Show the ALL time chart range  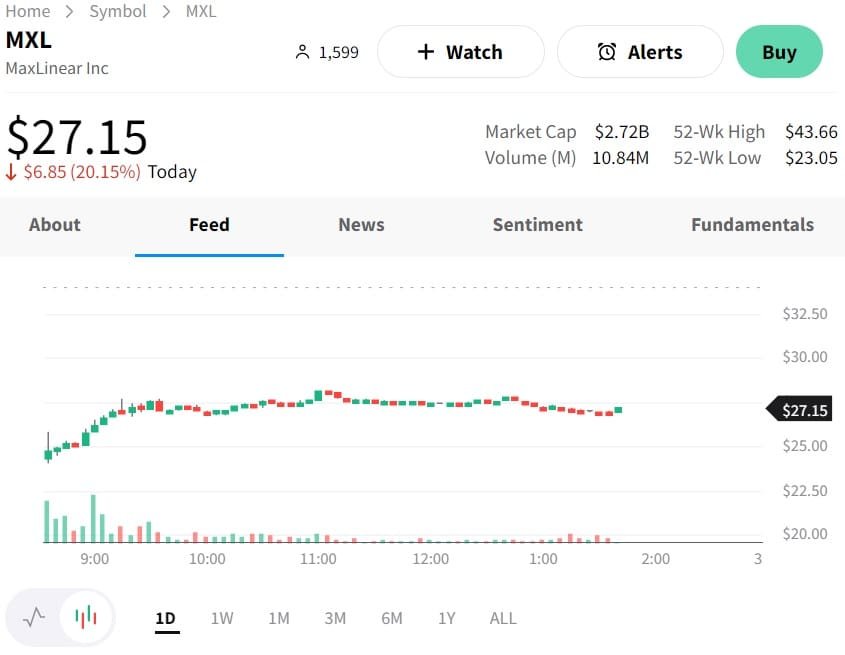pos(503,618)
